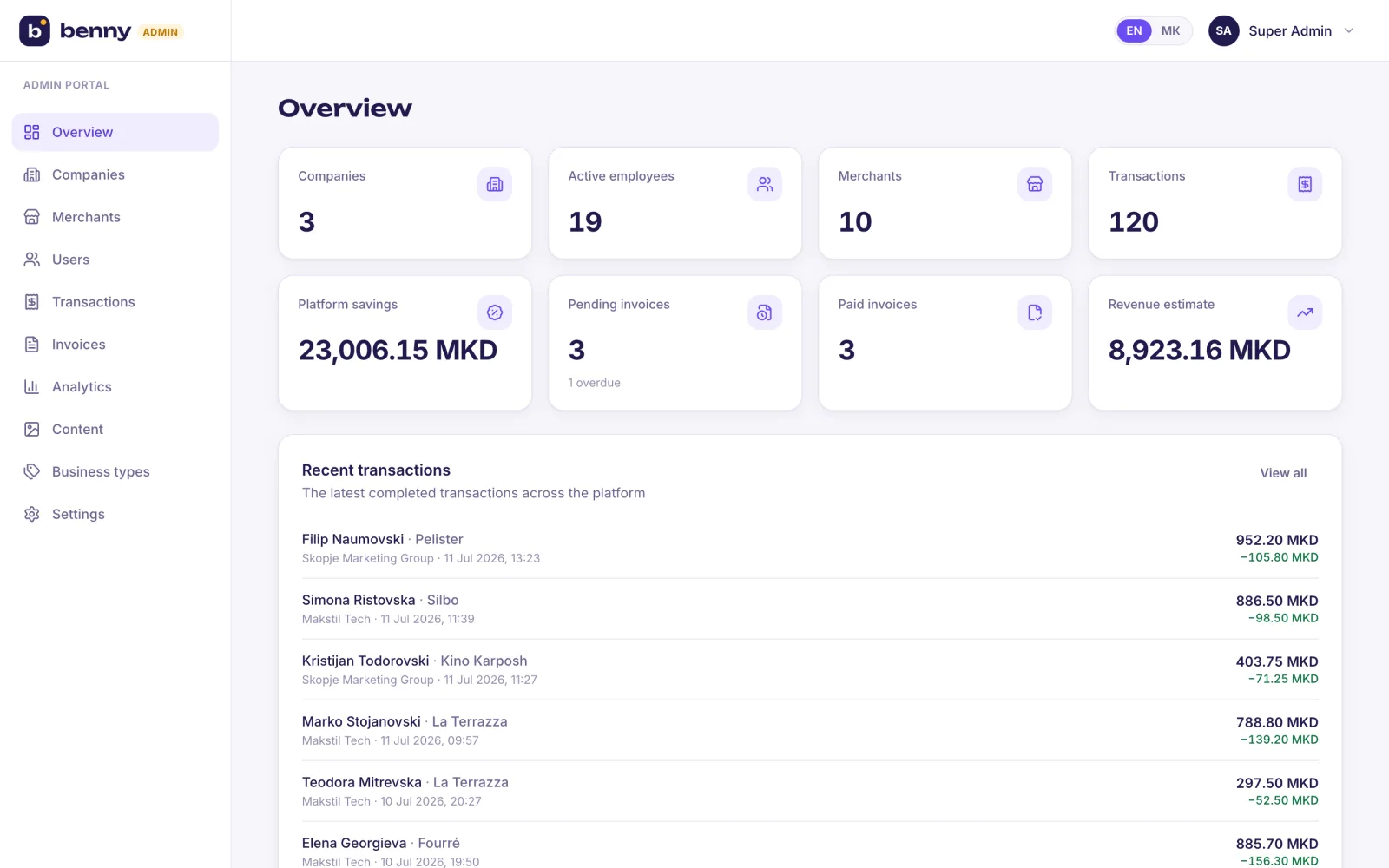Image resolution: width=1389 pixels, height=868 pixels.
Task: Switch language to EN
Action: coord(1134,30)
